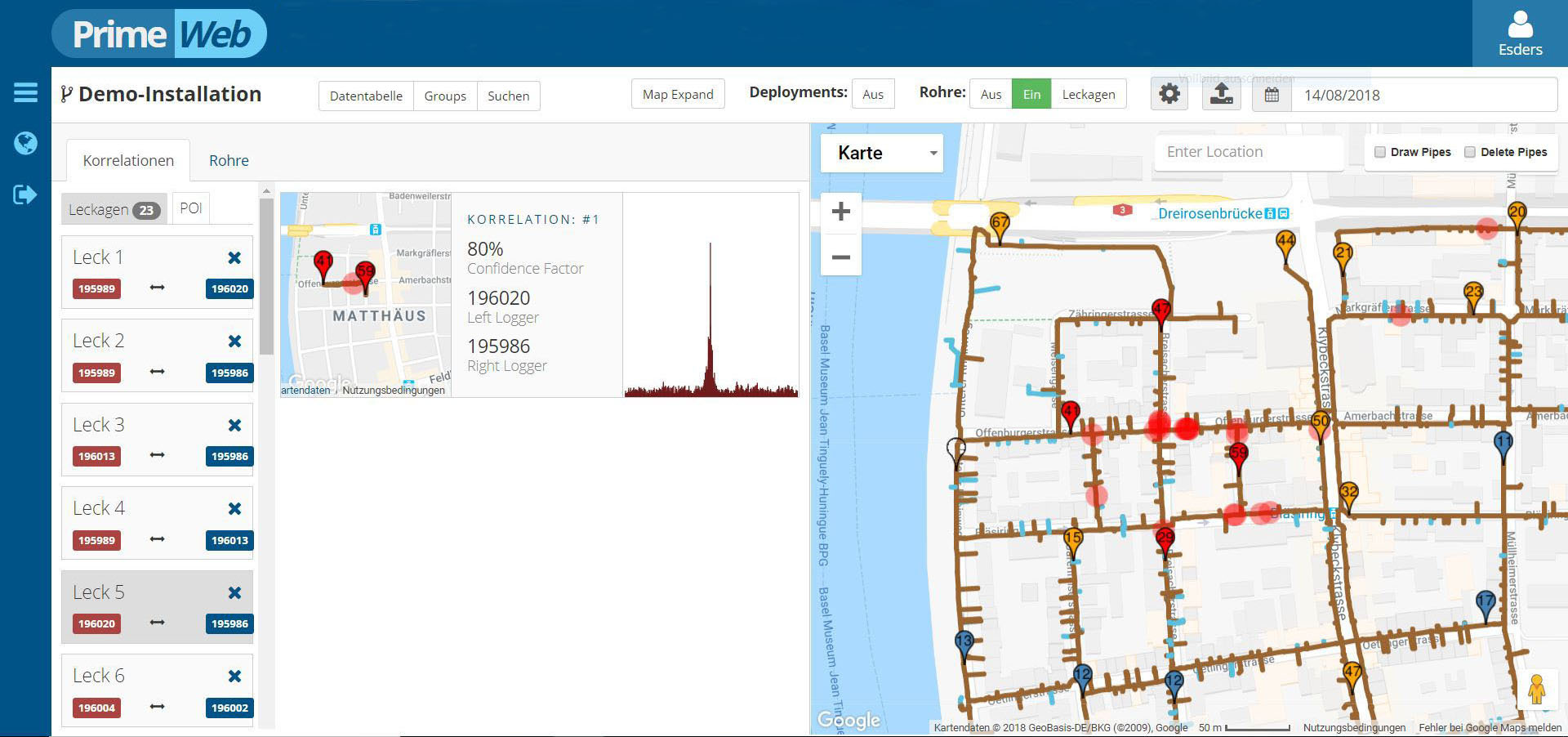Click the globe icon in sidebar

tap(25, 143)
